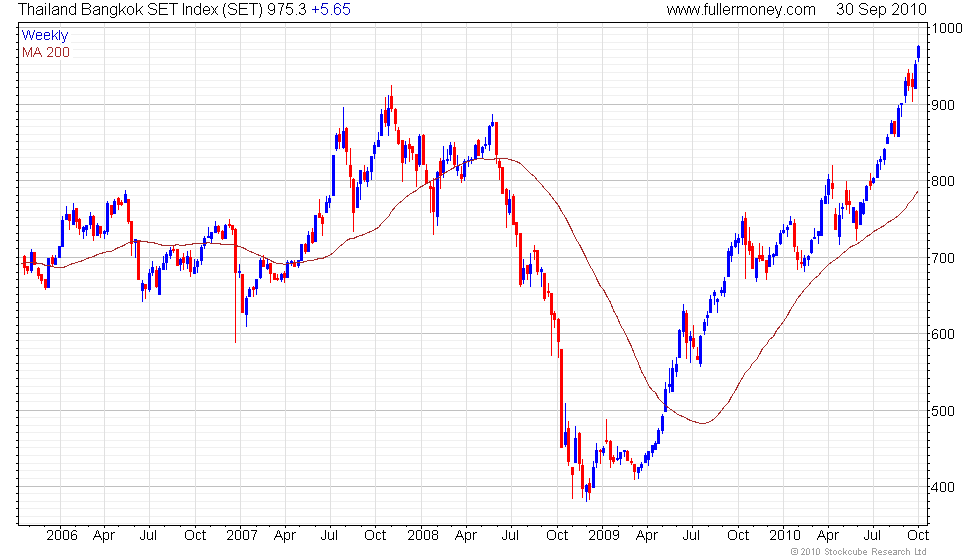The height and width of the screenshot is (560, 980).
Task: Click the '2010' year axis label
Action: click(x=784, y=535)
